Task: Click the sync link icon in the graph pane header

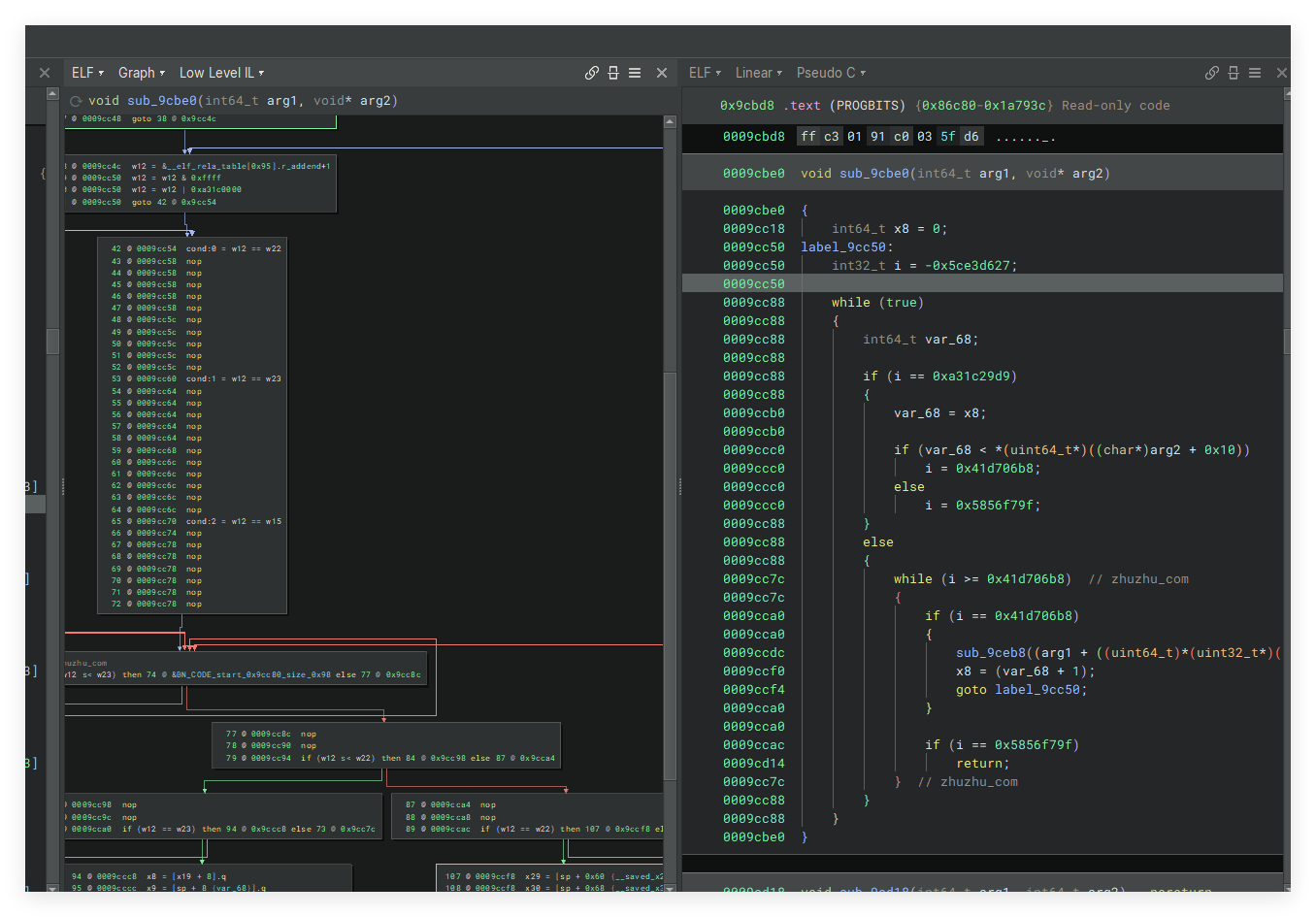Action: 592,73
